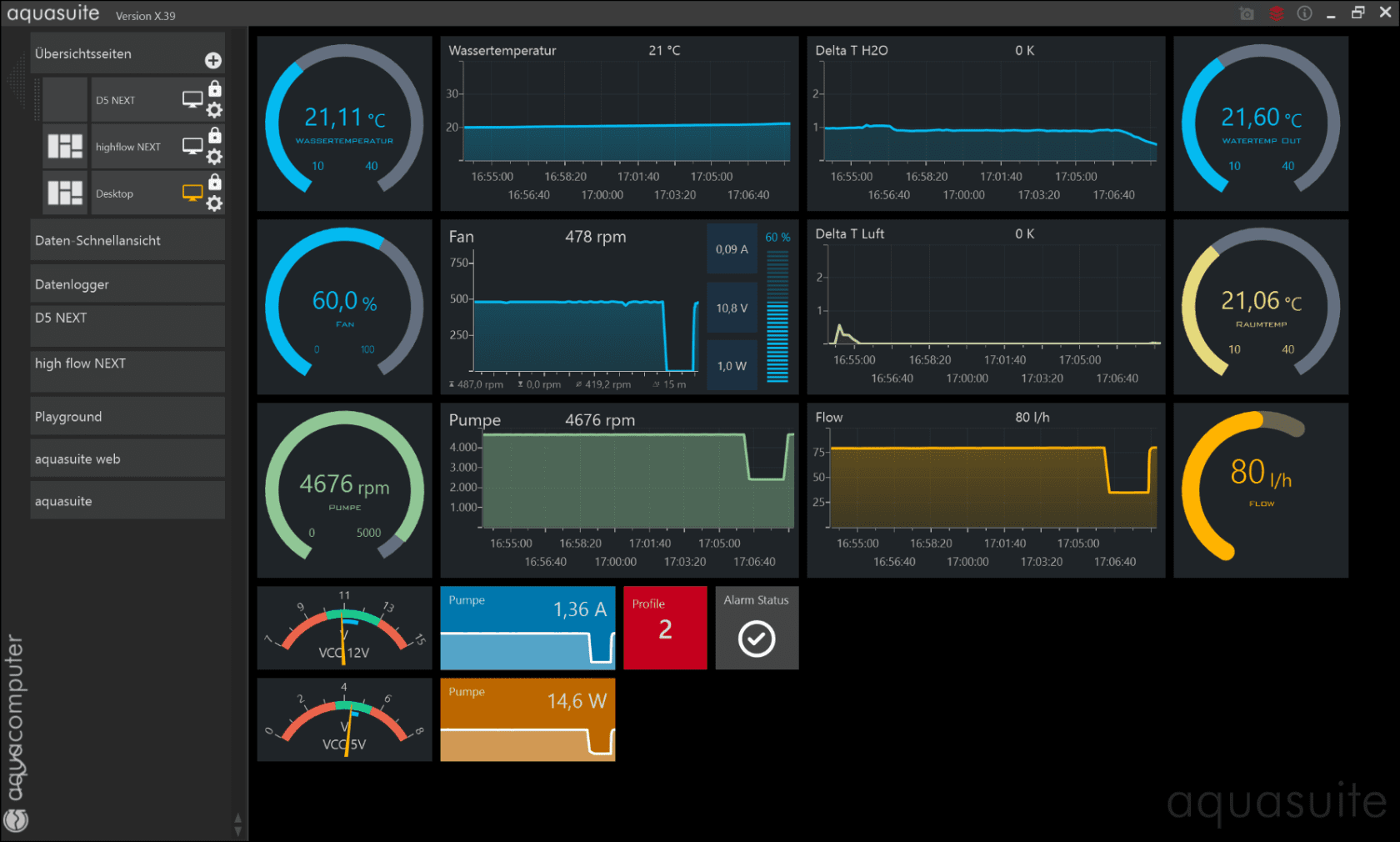Add a new overview page with plus icon
This screenshot has height=842, width=1400.
tap(213, 60)
